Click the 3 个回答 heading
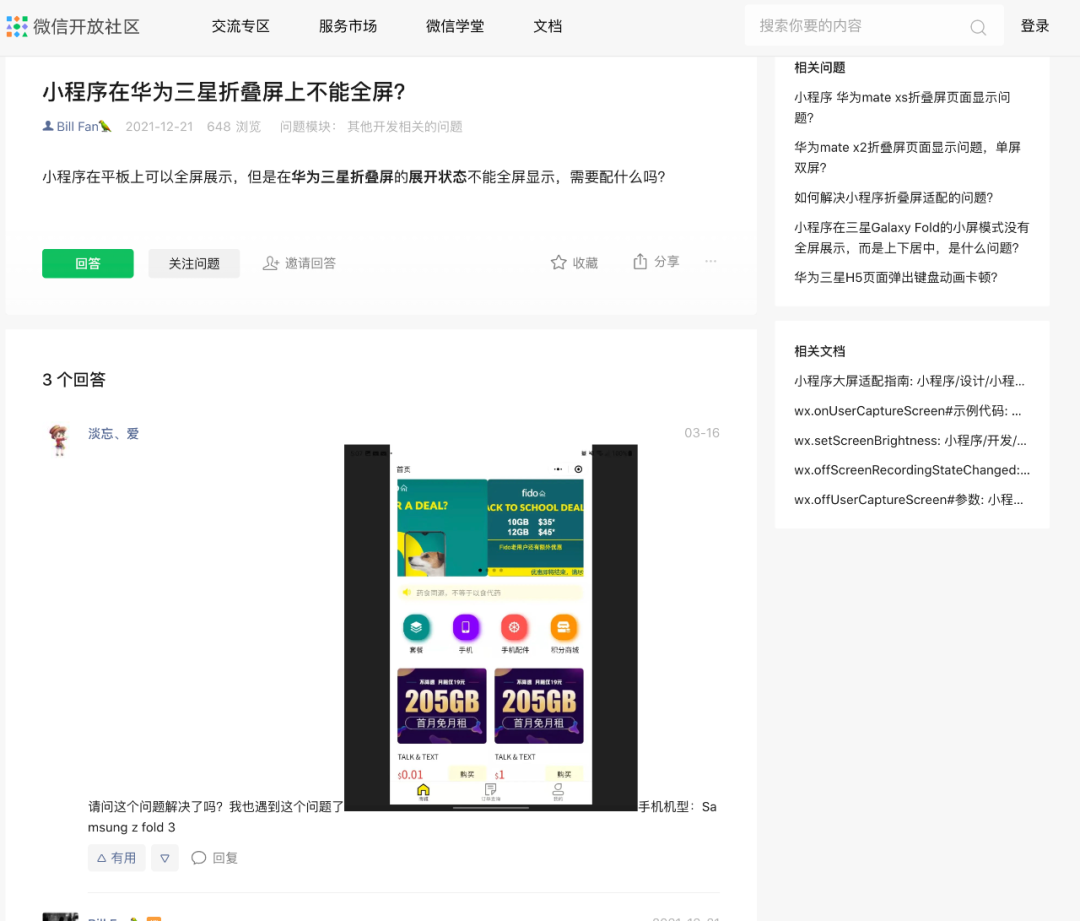 coord(74,380)
